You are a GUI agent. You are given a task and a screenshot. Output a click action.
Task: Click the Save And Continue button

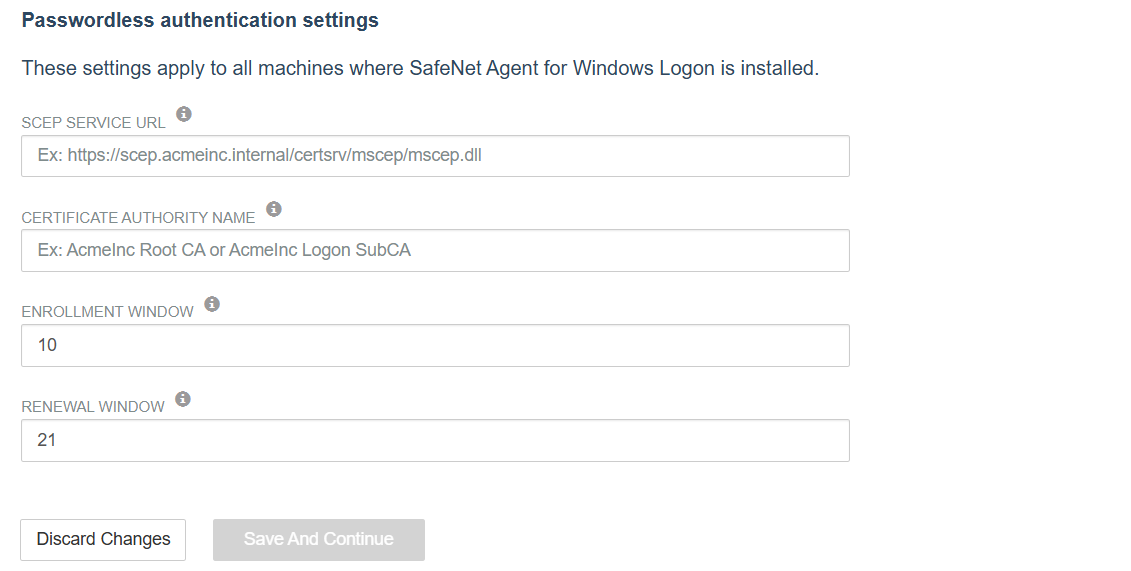(319, 539)
